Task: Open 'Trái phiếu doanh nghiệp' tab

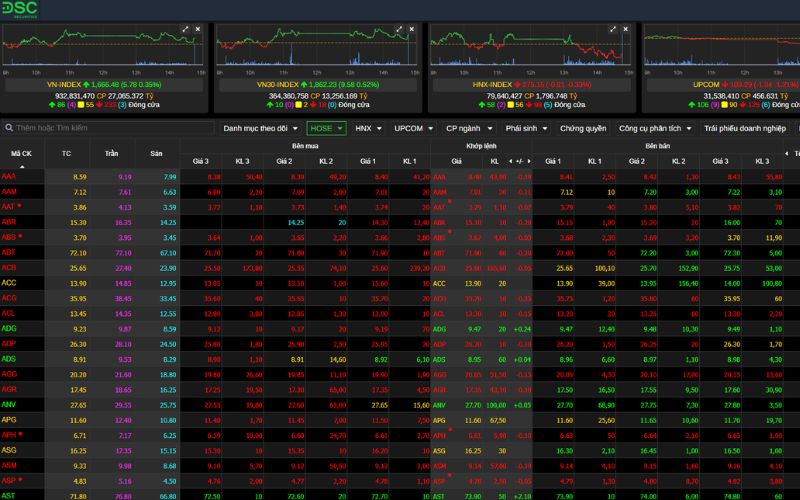Action: 747,128
